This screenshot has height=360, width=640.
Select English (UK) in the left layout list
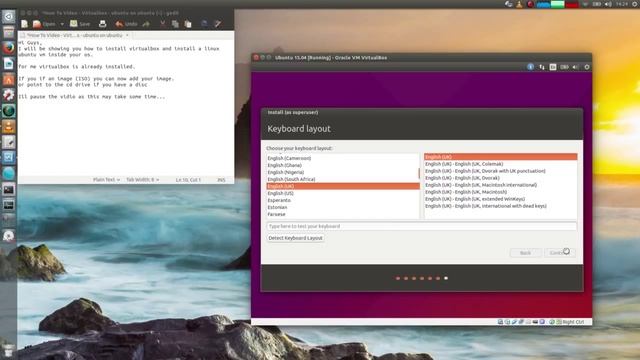click(343, 186)
